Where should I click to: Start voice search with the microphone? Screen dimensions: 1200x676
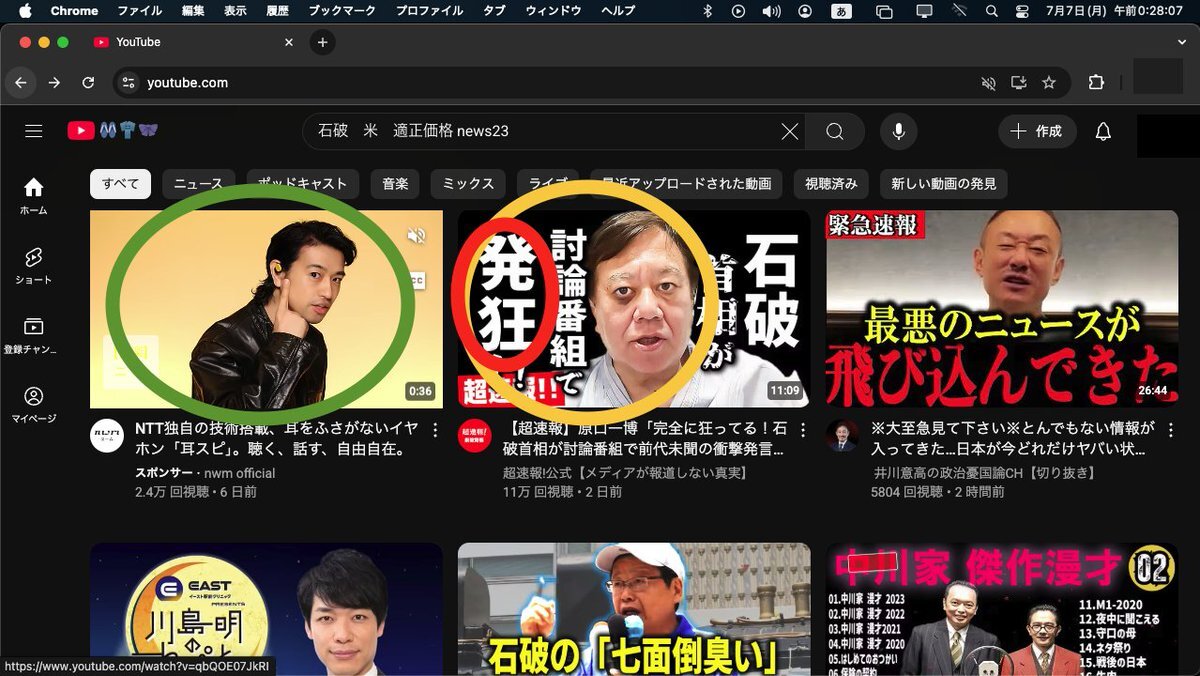(x=899, y=131)
